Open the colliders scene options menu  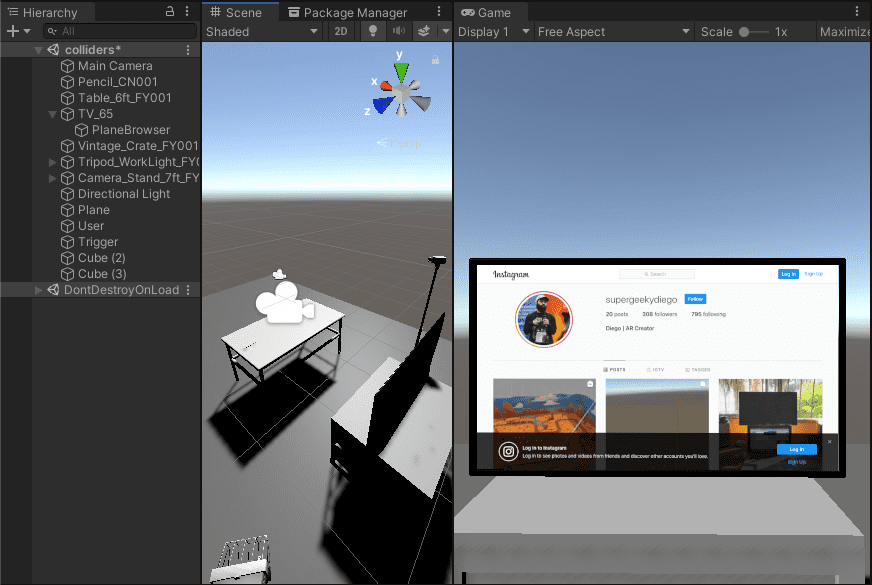(x=188, y=50)
